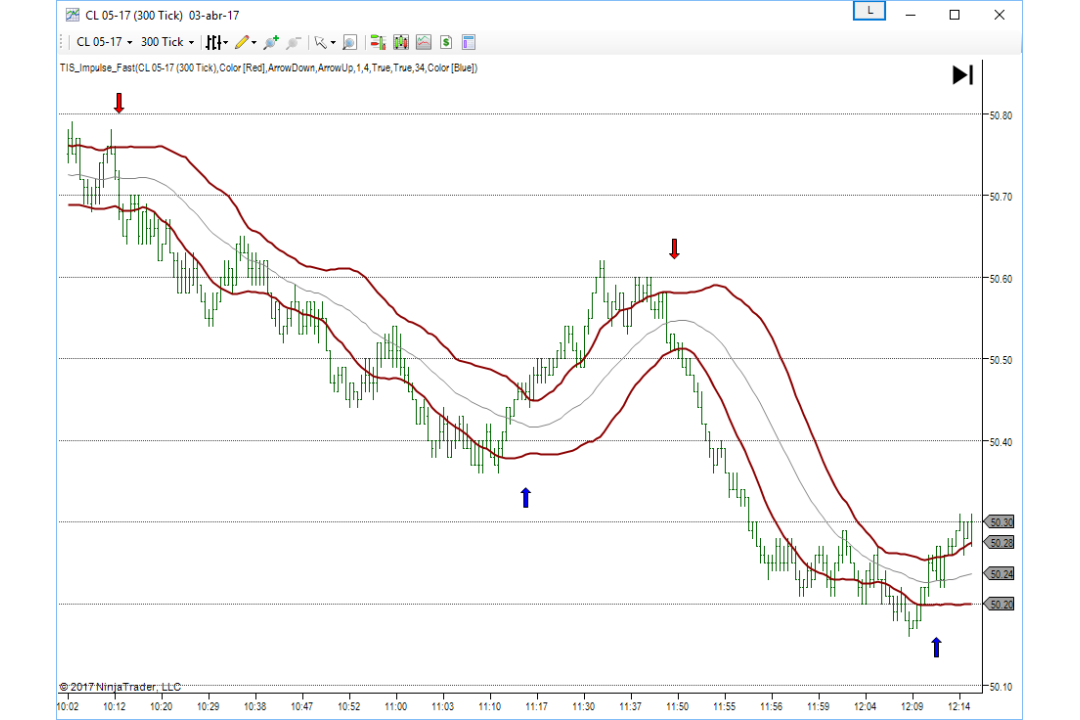Image resolution: width=1080 pixels, height=720 pixels.
Task: Select the red down arrow near 11:50
Action: click(674, 249)
